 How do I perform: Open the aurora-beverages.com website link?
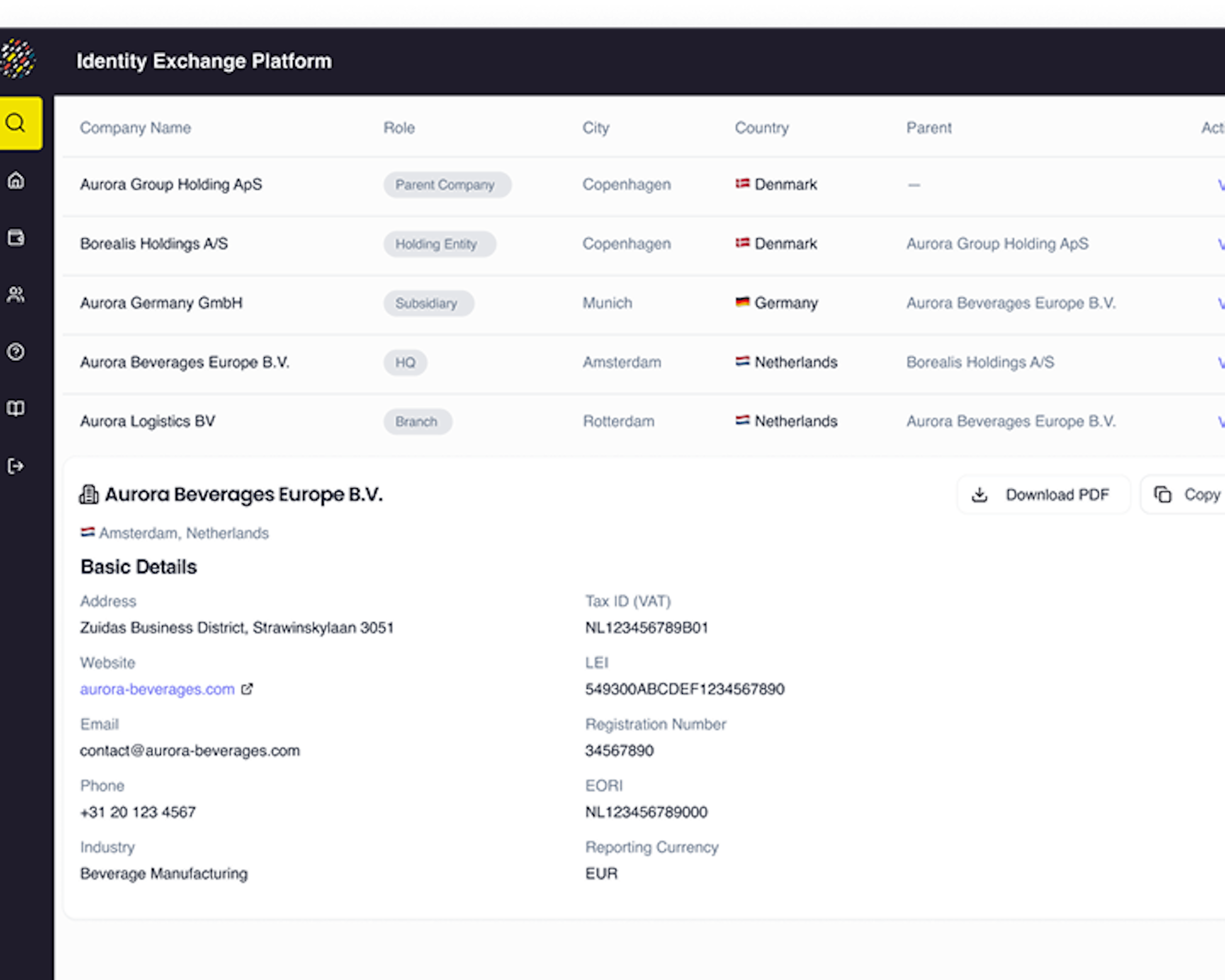pos(157,689)
